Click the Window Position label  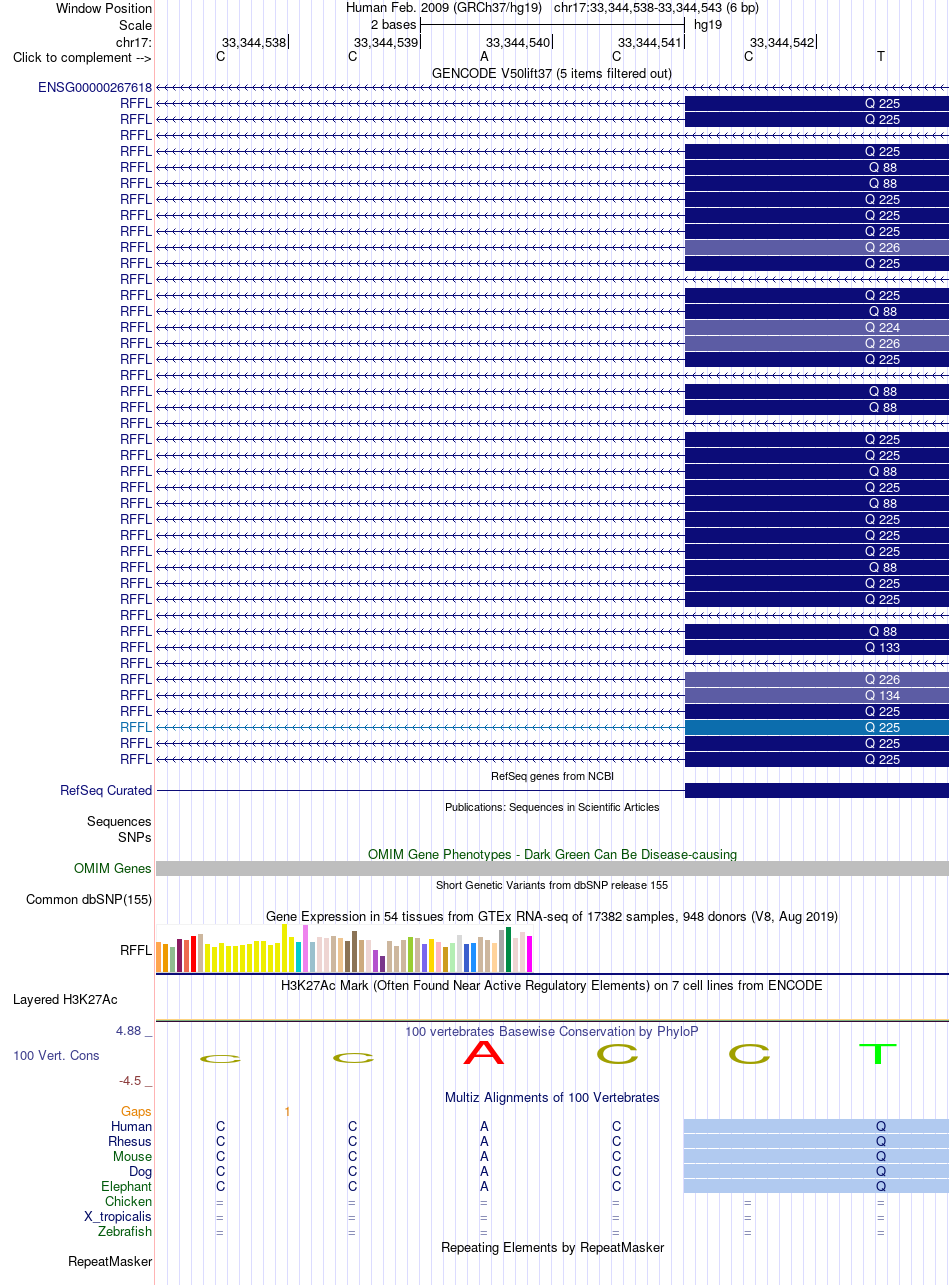[104, 8]
